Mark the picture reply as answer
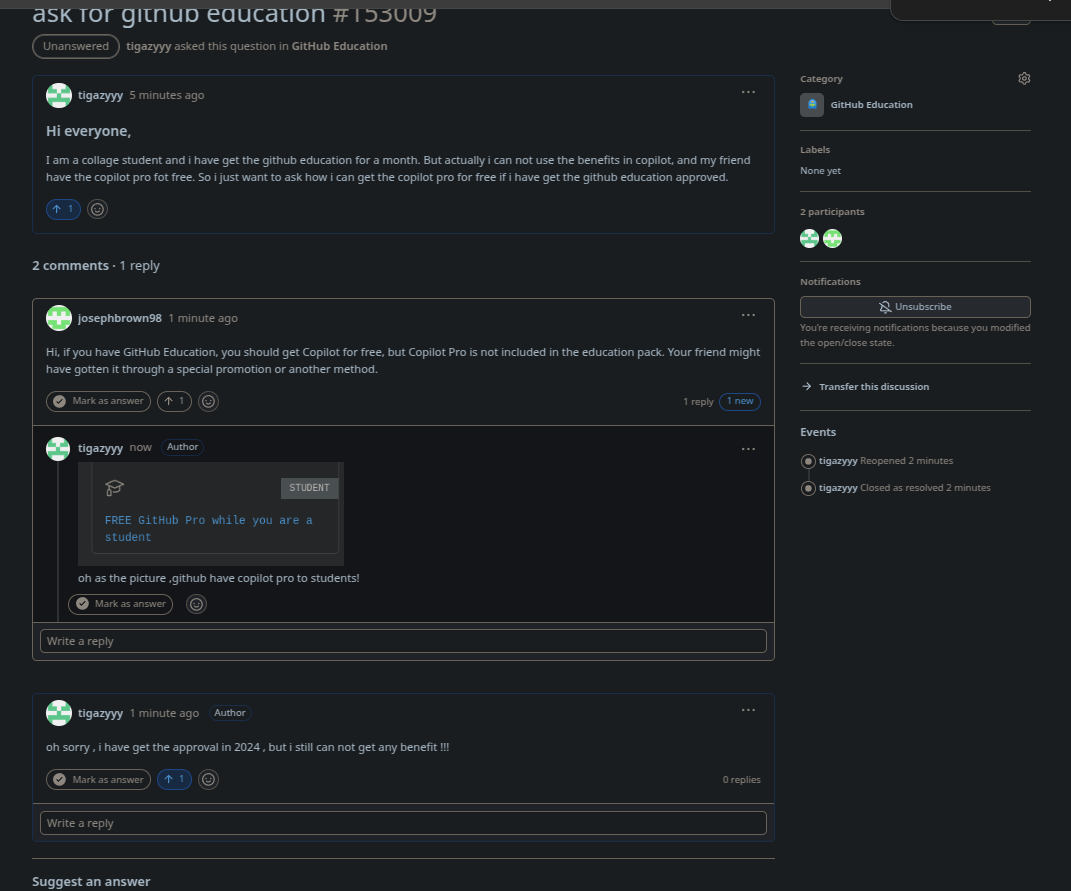This screenshot has height=891, width=1071. [120, 604]
